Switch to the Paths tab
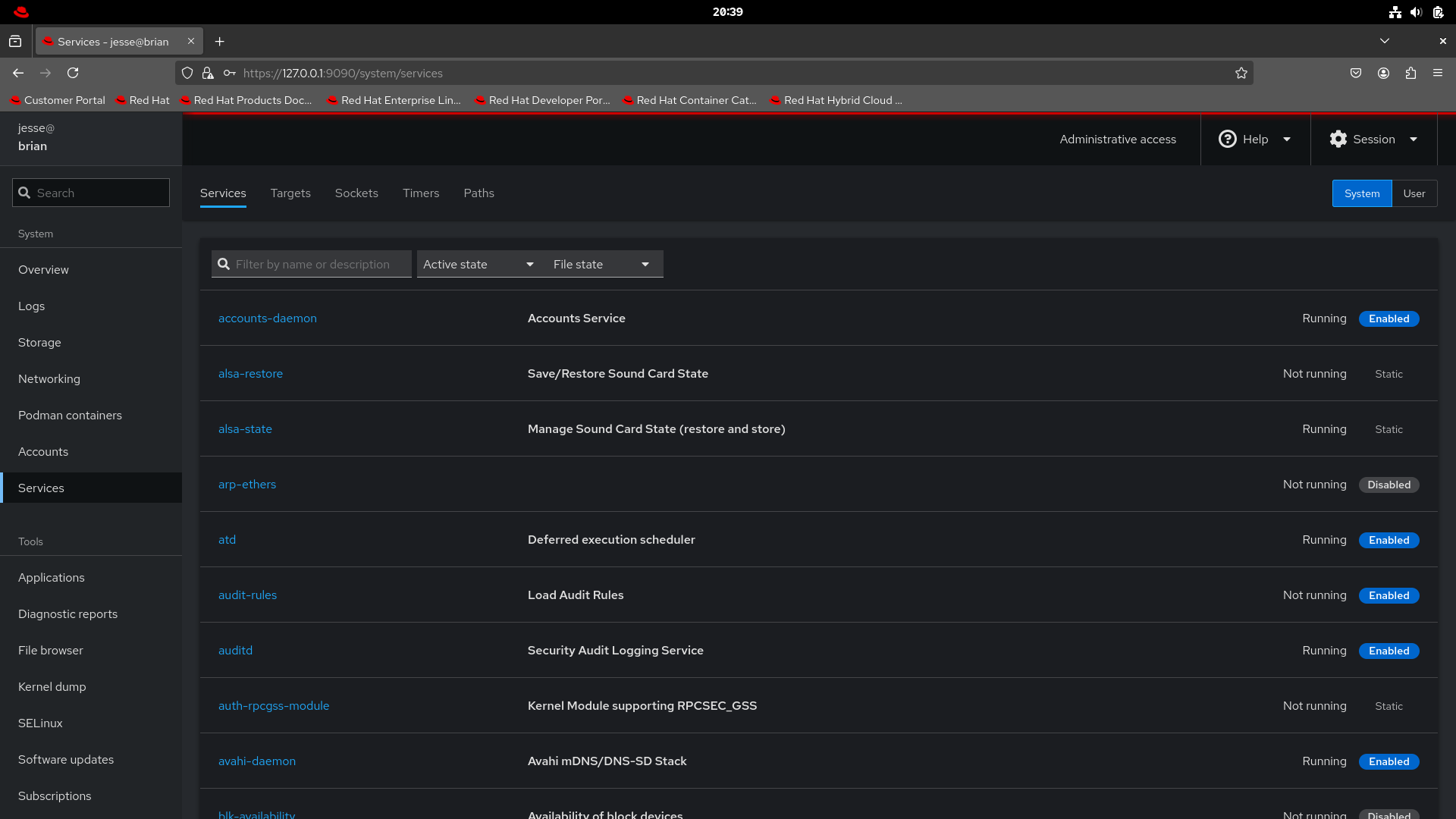1456x819 pixels. pos(479,193)
